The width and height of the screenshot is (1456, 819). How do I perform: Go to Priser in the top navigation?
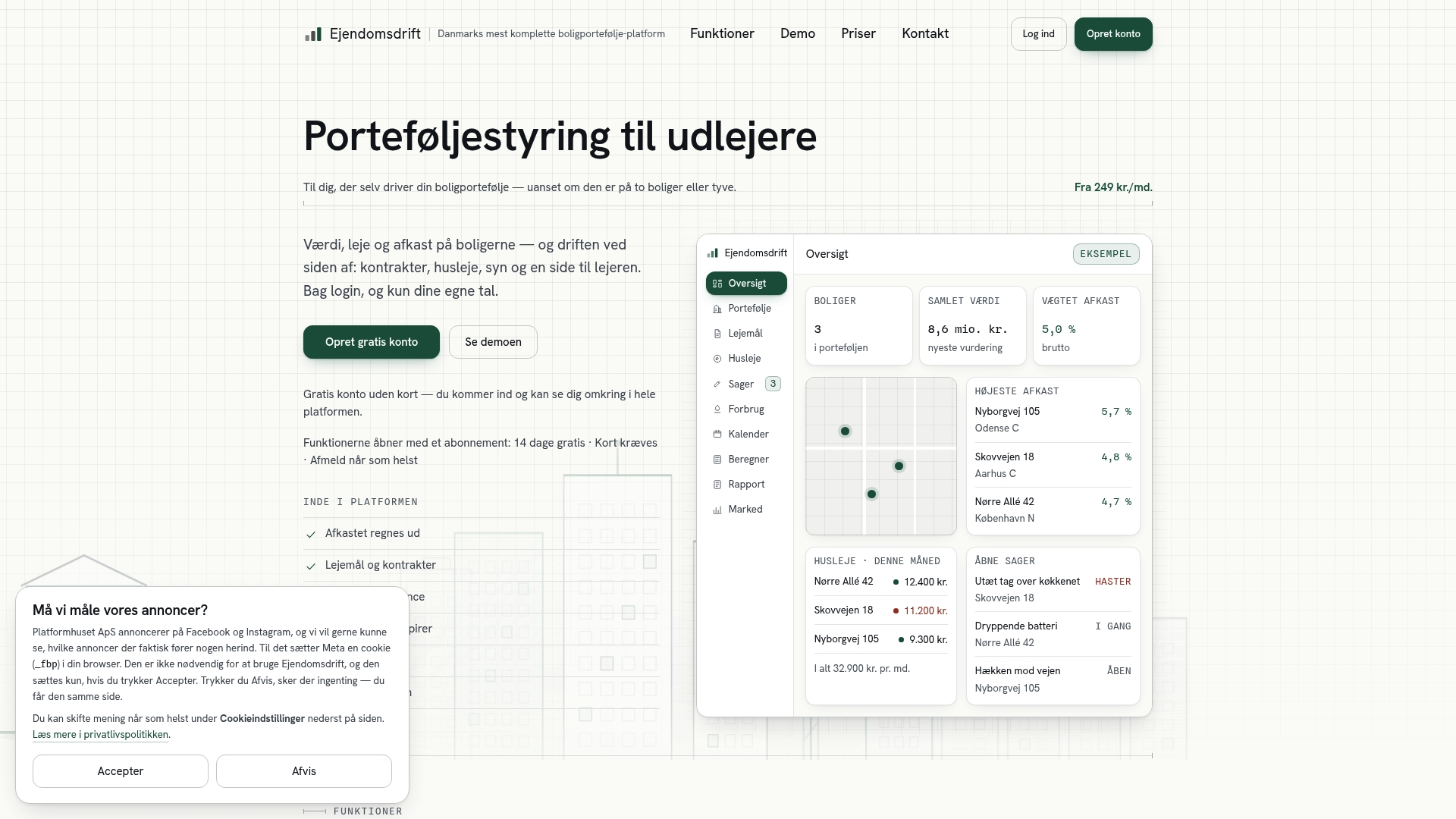point(858,34)
